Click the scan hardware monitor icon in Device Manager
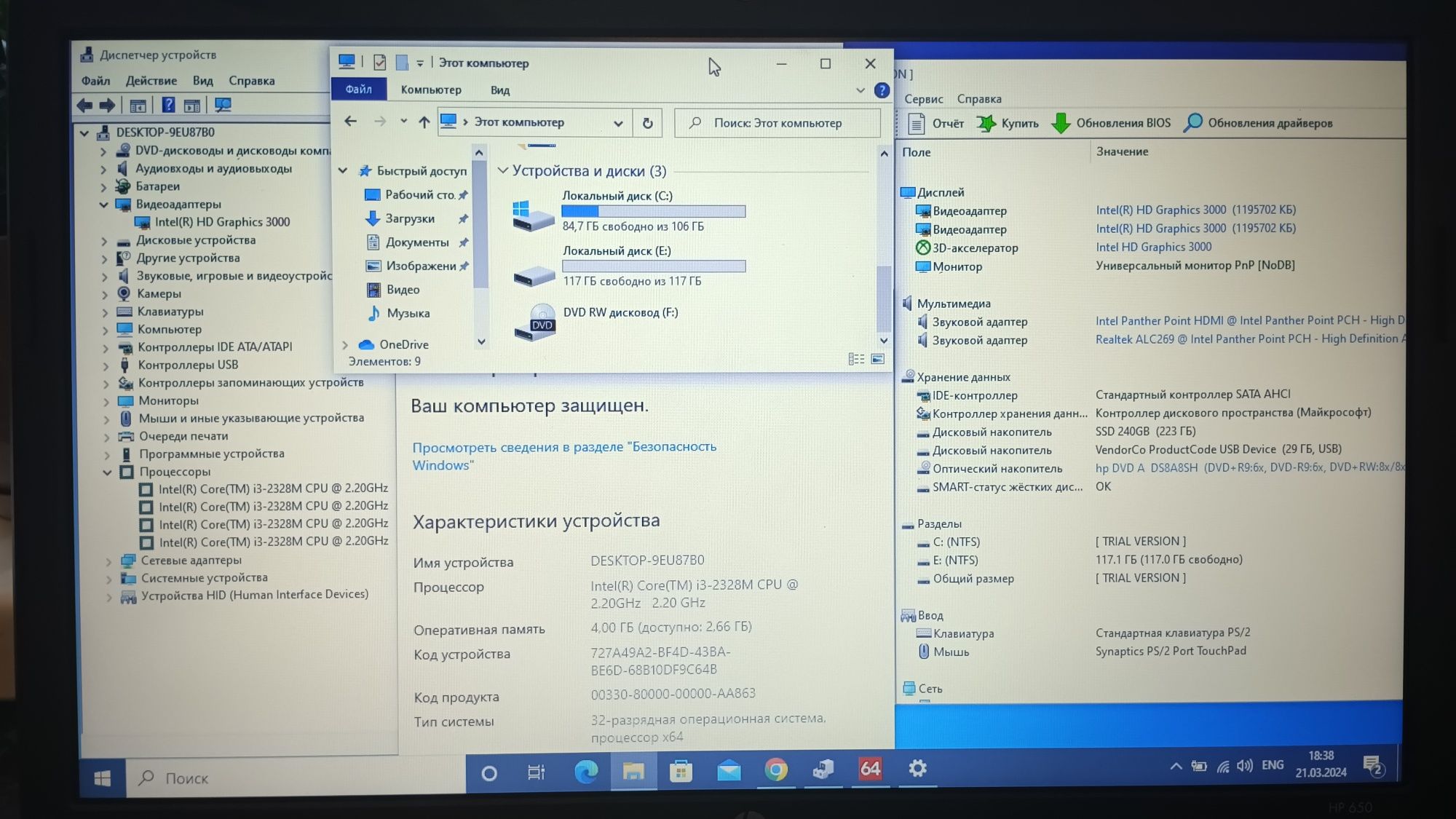 [223, 106]
